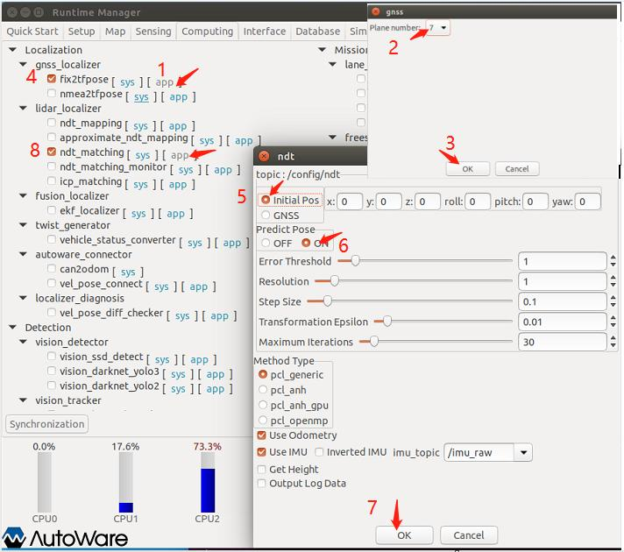This screenshot has width=624, height=552.
Task: Close the gnss dialog window
Action: [x=376, y=11]
